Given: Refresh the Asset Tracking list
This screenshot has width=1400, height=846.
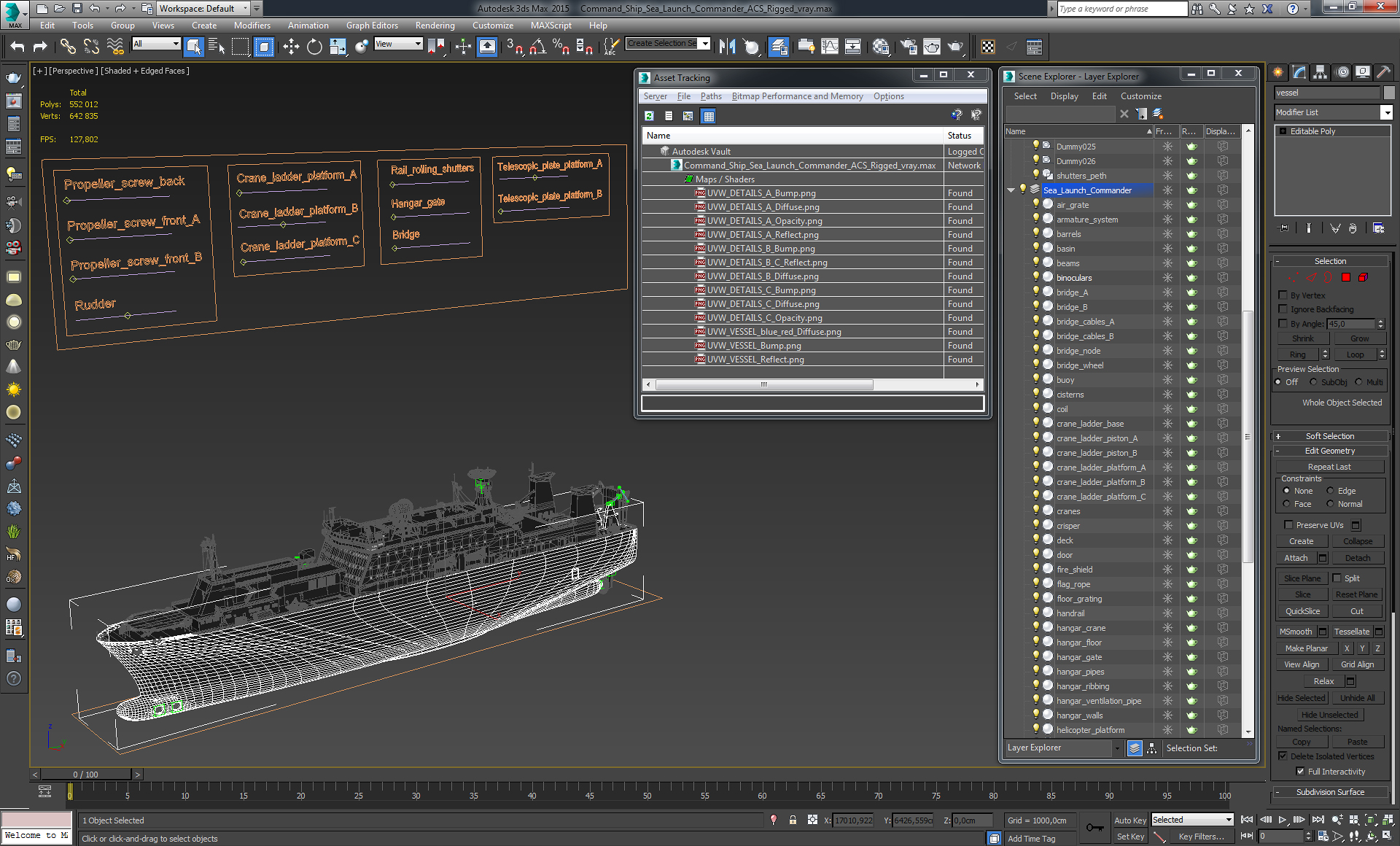Looking at the screenshot, I should [x=649, y=115].
